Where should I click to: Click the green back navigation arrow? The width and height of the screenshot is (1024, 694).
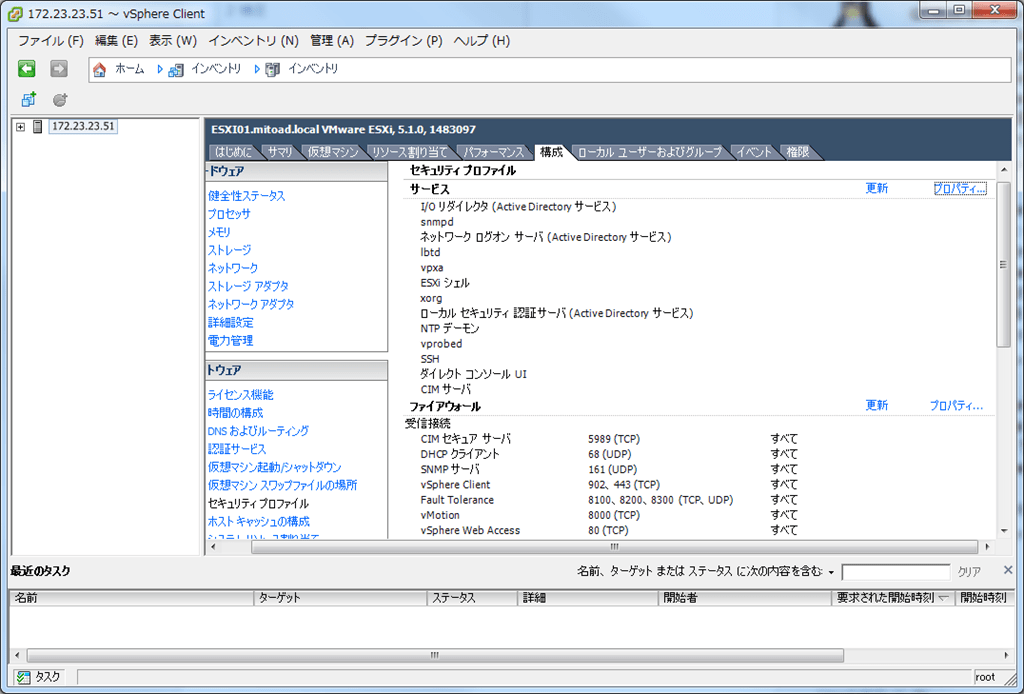26,69
